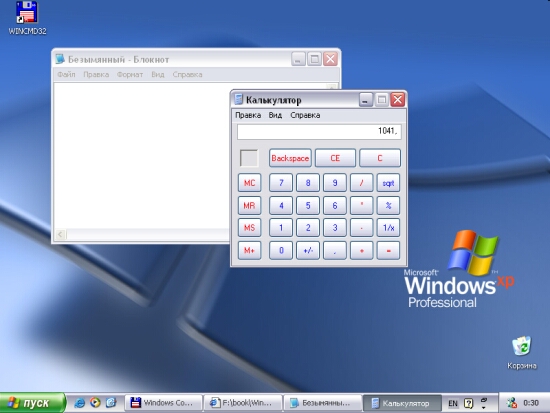Click the Calculator title bar icon
The width and height of the screenshot is (550, 413).
tap(239, 100)
